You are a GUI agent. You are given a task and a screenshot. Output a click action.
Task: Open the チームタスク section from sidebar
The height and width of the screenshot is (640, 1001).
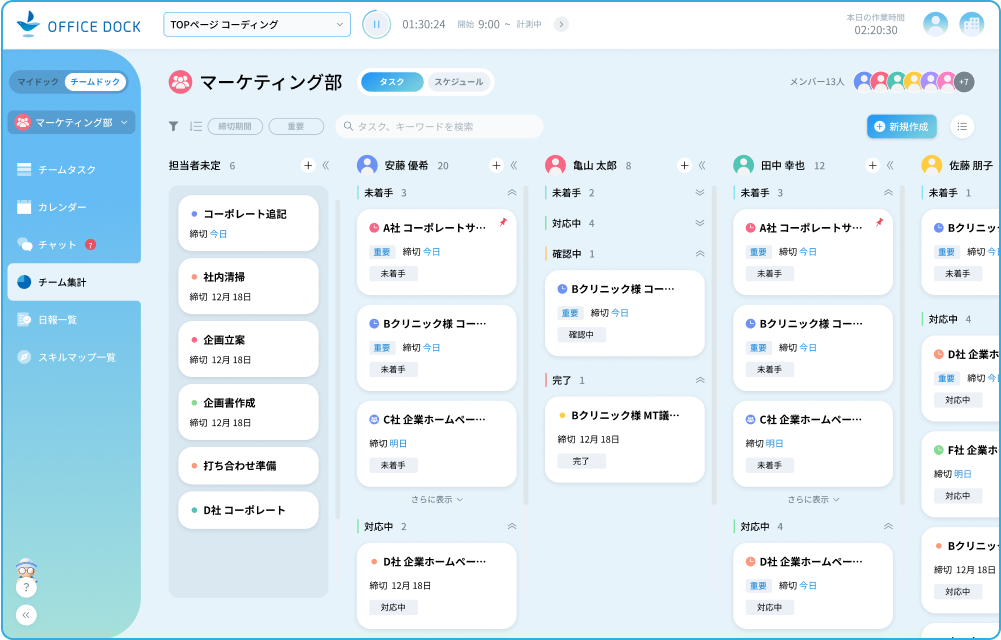coord(67,168)
